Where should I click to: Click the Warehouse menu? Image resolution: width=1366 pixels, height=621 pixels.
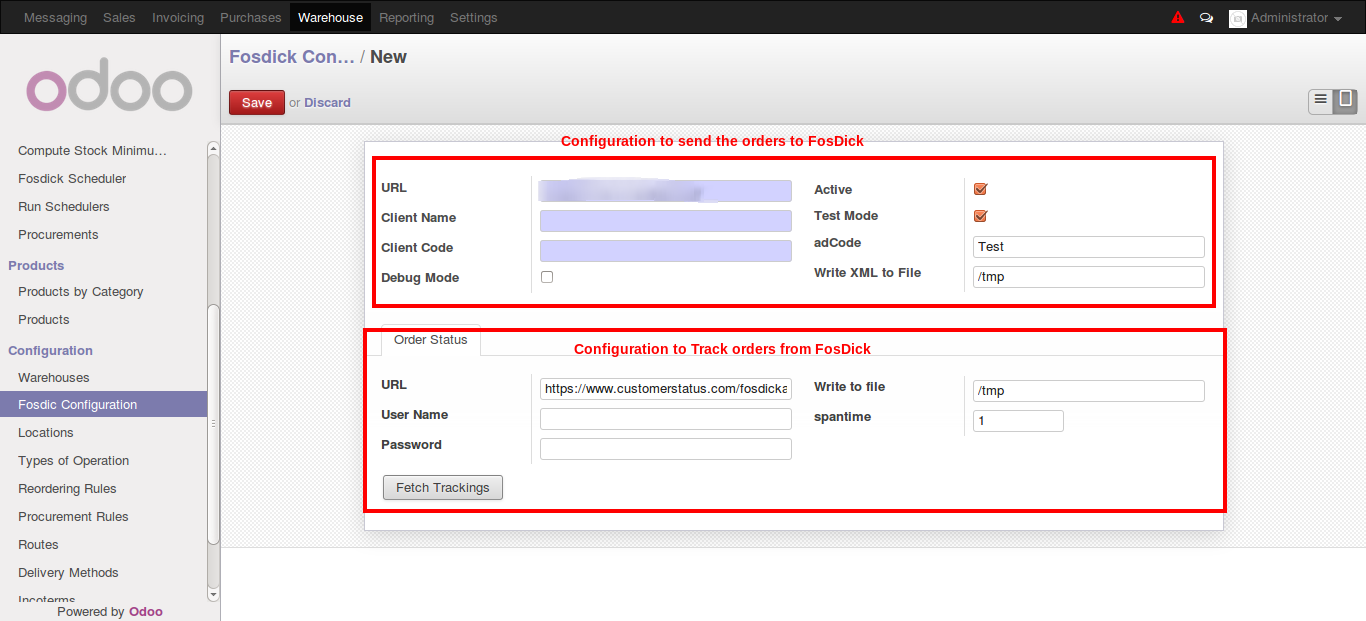[x=330, y=18]
